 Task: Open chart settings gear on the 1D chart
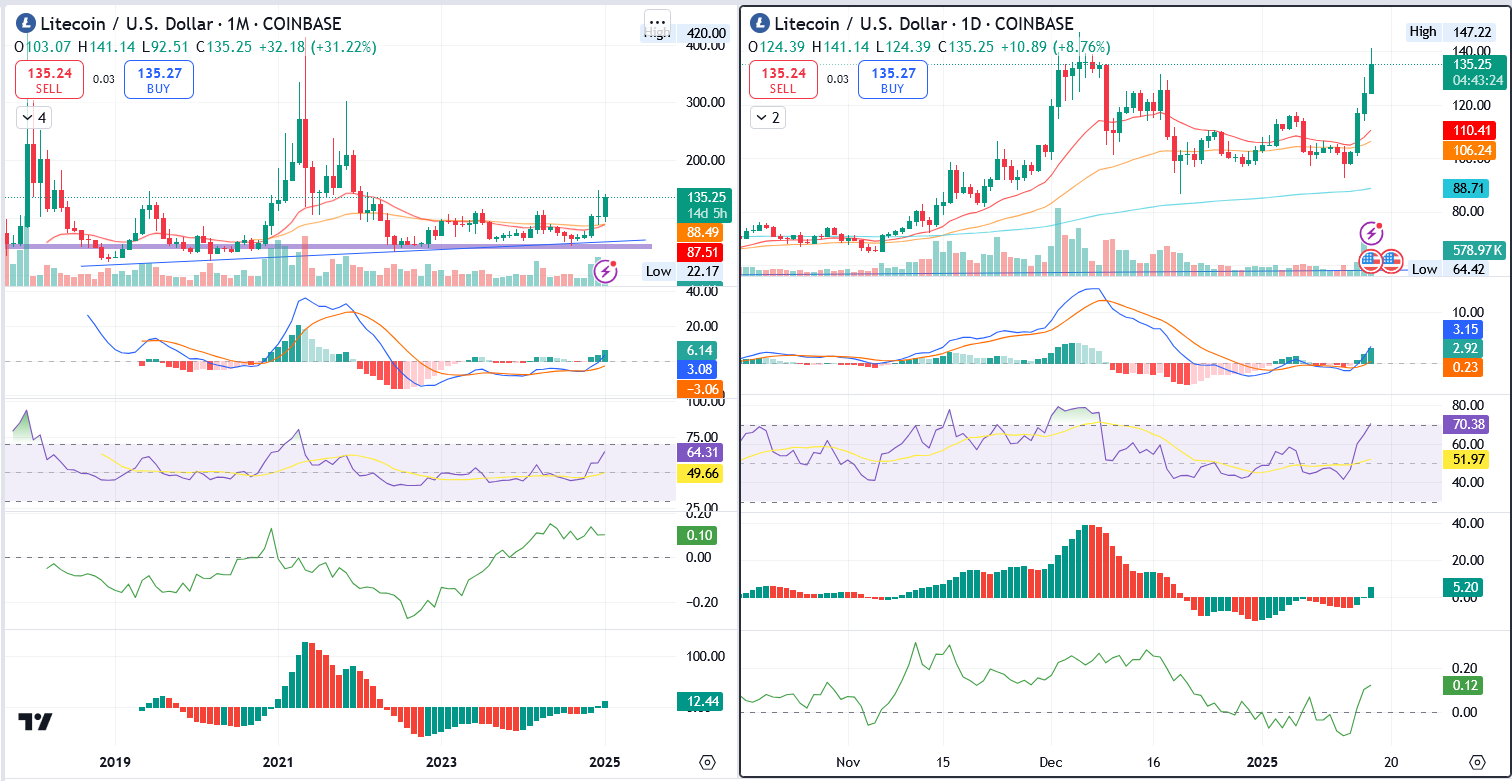(x=1476, y=762)
